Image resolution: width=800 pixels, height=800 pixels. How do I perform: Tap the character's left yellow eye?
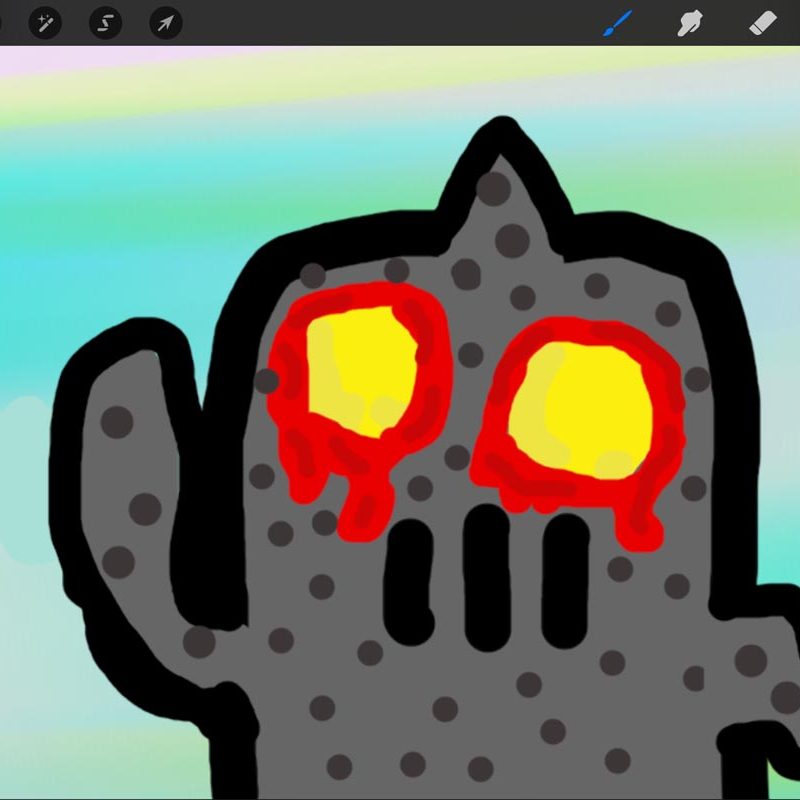pyautogui.click(x=358, y=370)
